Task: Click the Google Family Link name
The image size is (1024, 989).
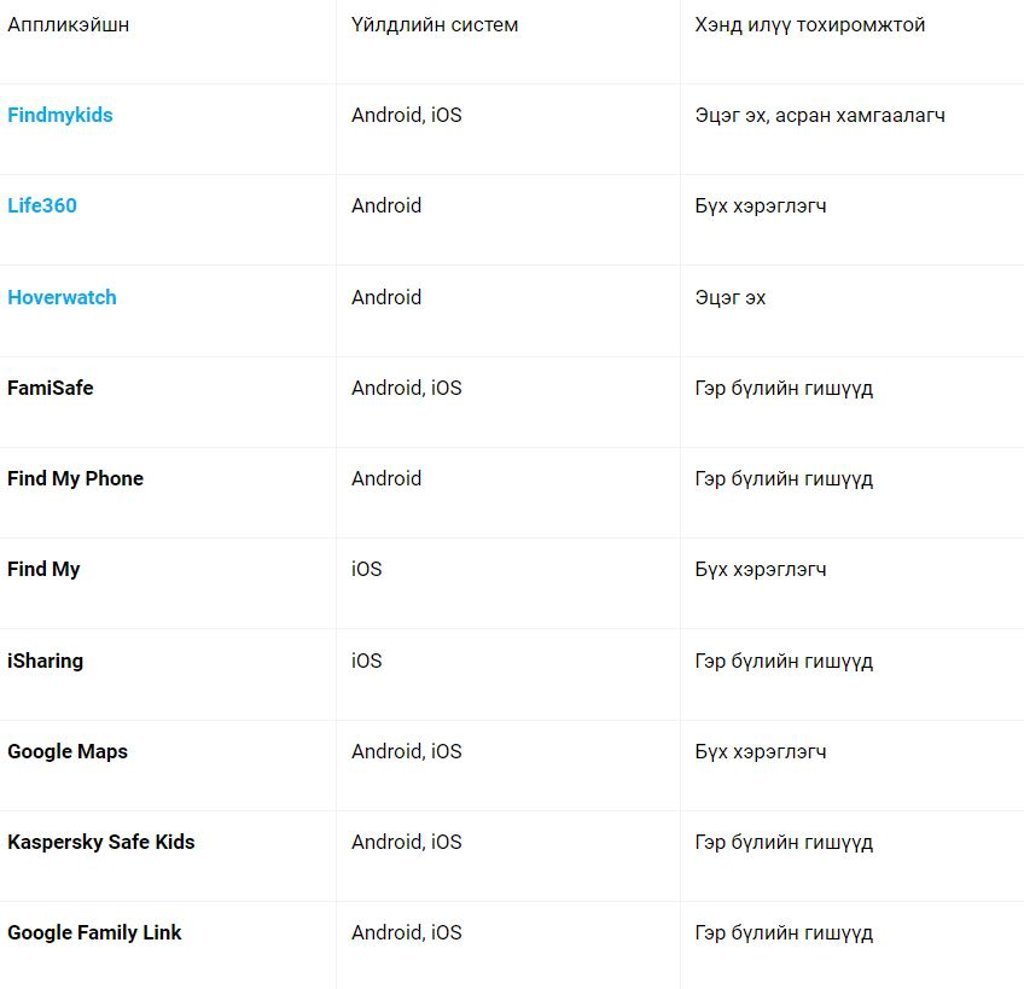Action: point(94,933)
